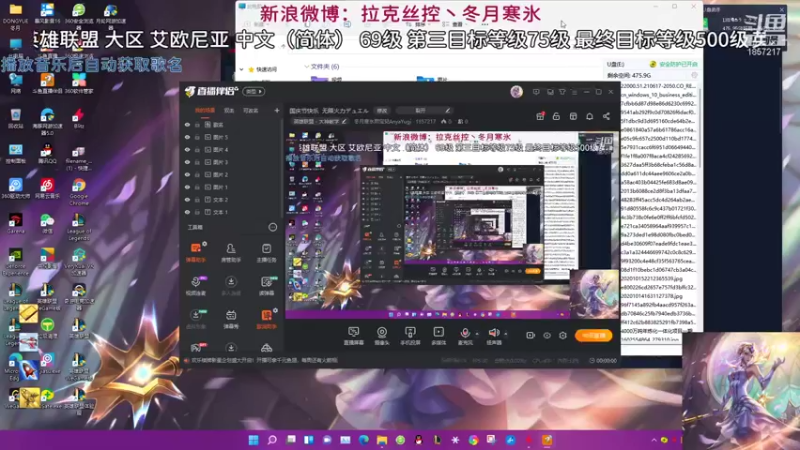This screenshot has width=800, height=450.
Task: Collapse the 文件夹 (6) group in Explorer
Action: coord(306,66)
